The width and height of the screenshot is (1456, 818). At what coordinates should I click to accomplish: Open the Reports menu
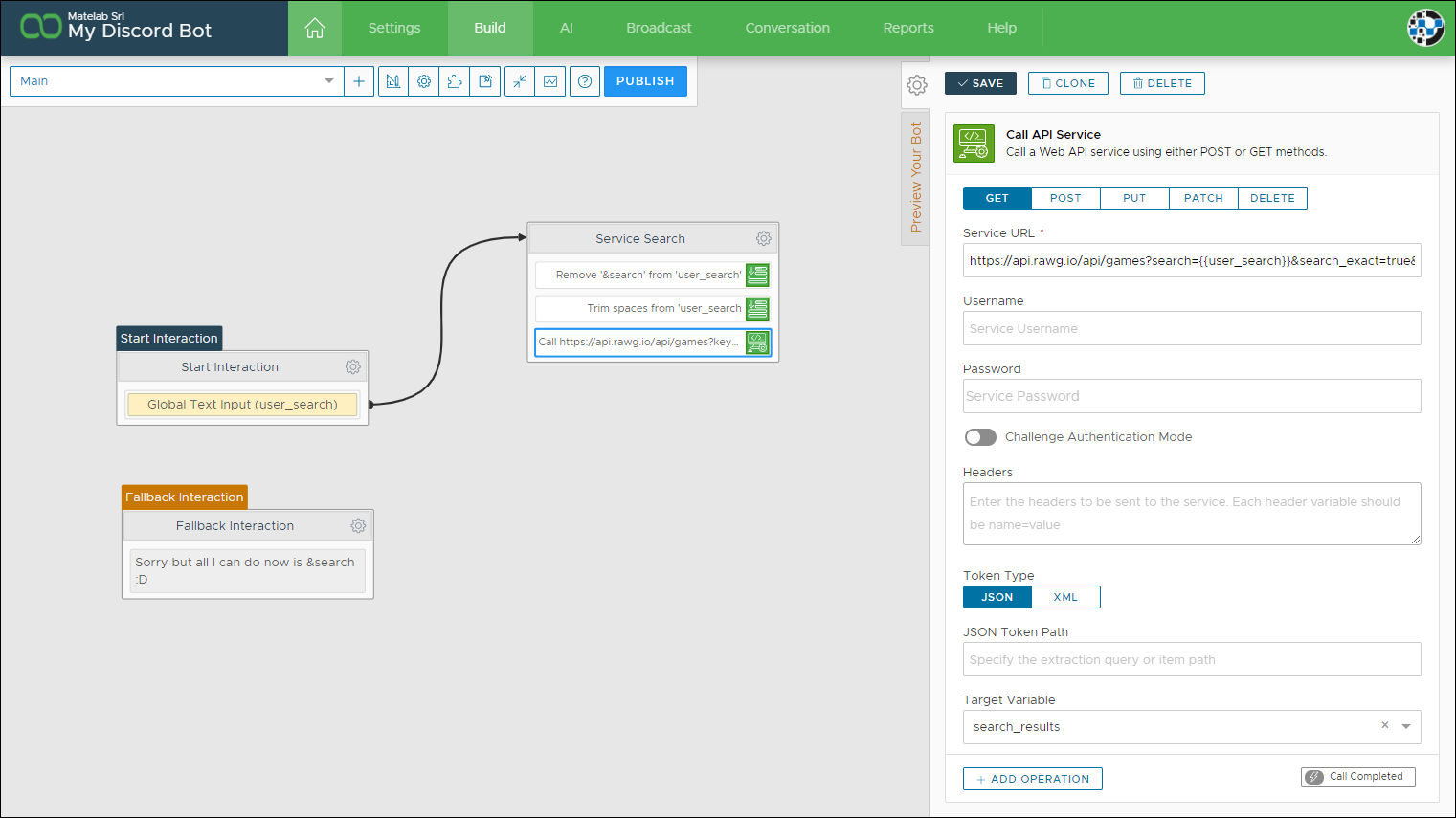click(908, 28)
